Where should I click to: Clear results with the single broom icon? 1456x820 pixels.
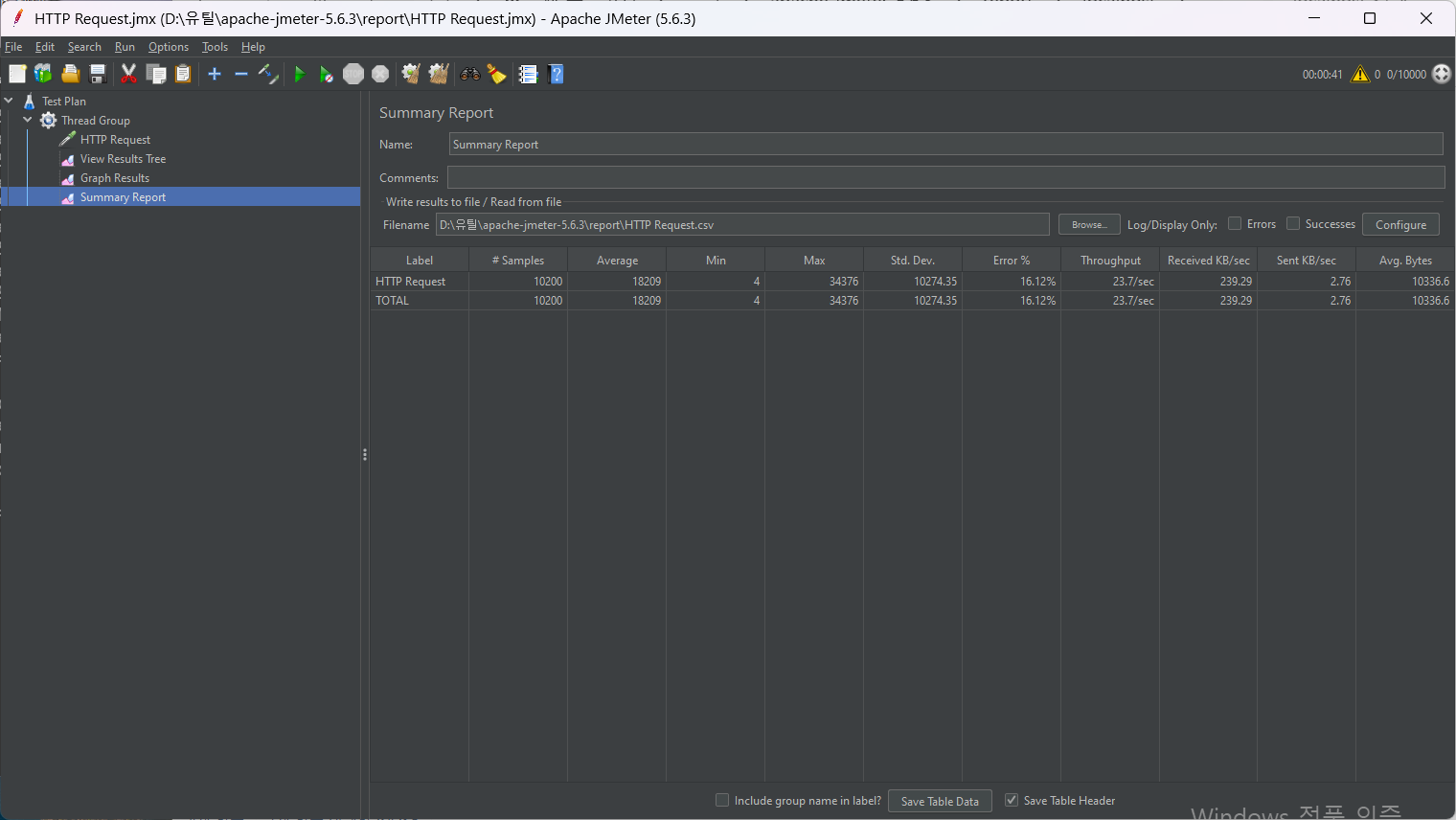pyautogui.click(x=411, y=74)
